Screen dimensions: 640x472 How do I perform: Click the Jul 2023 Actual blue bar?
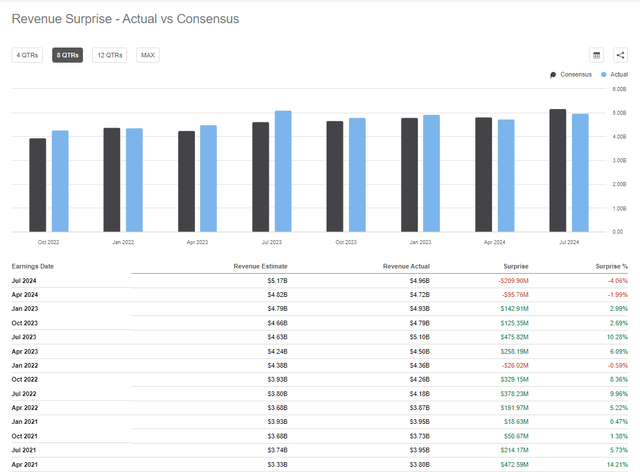pyautogui.click(x=283, y=171)
